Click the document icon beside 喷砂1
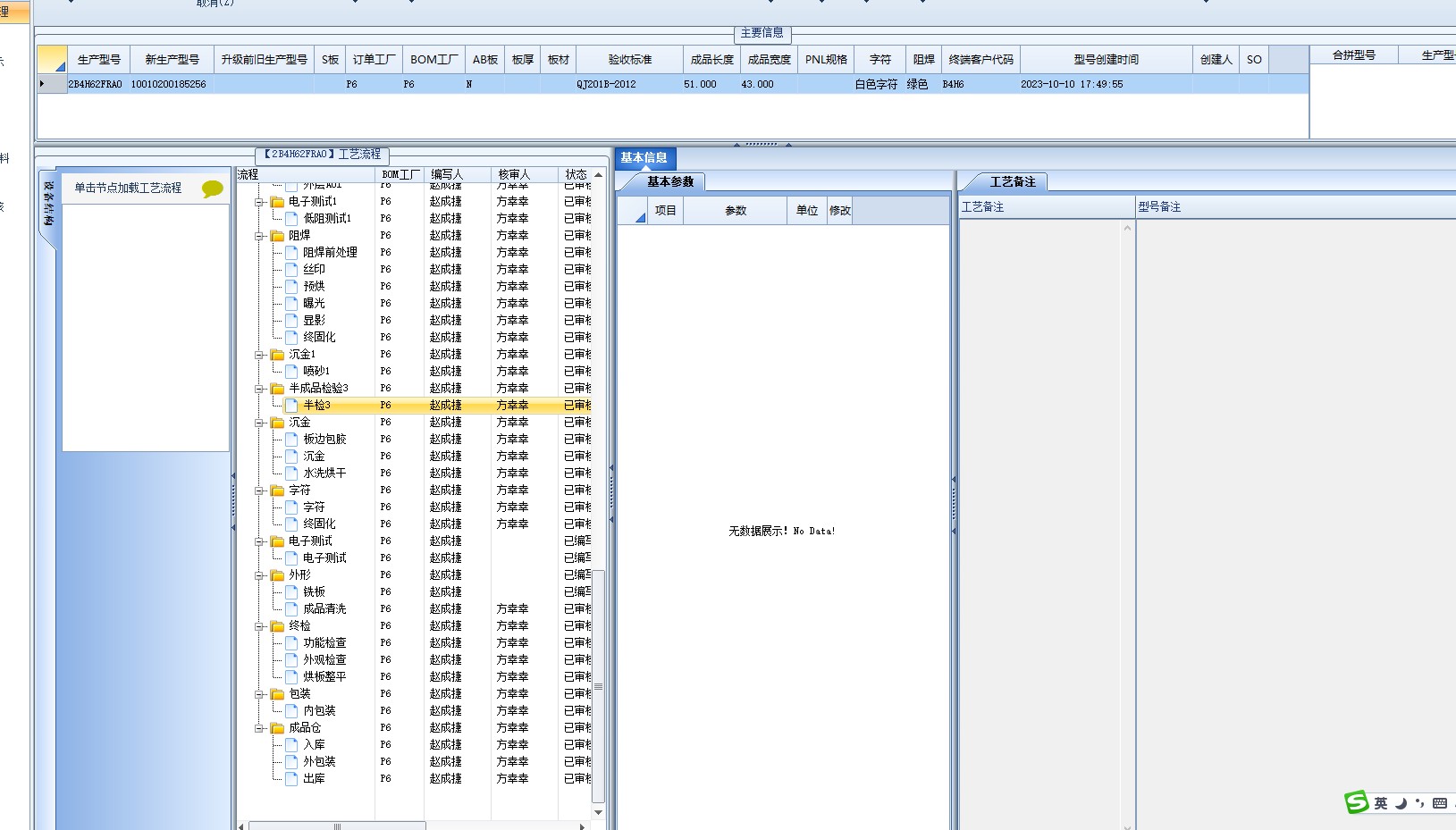Viewport: 1456px width, 830px height. [x=291, y=371]
